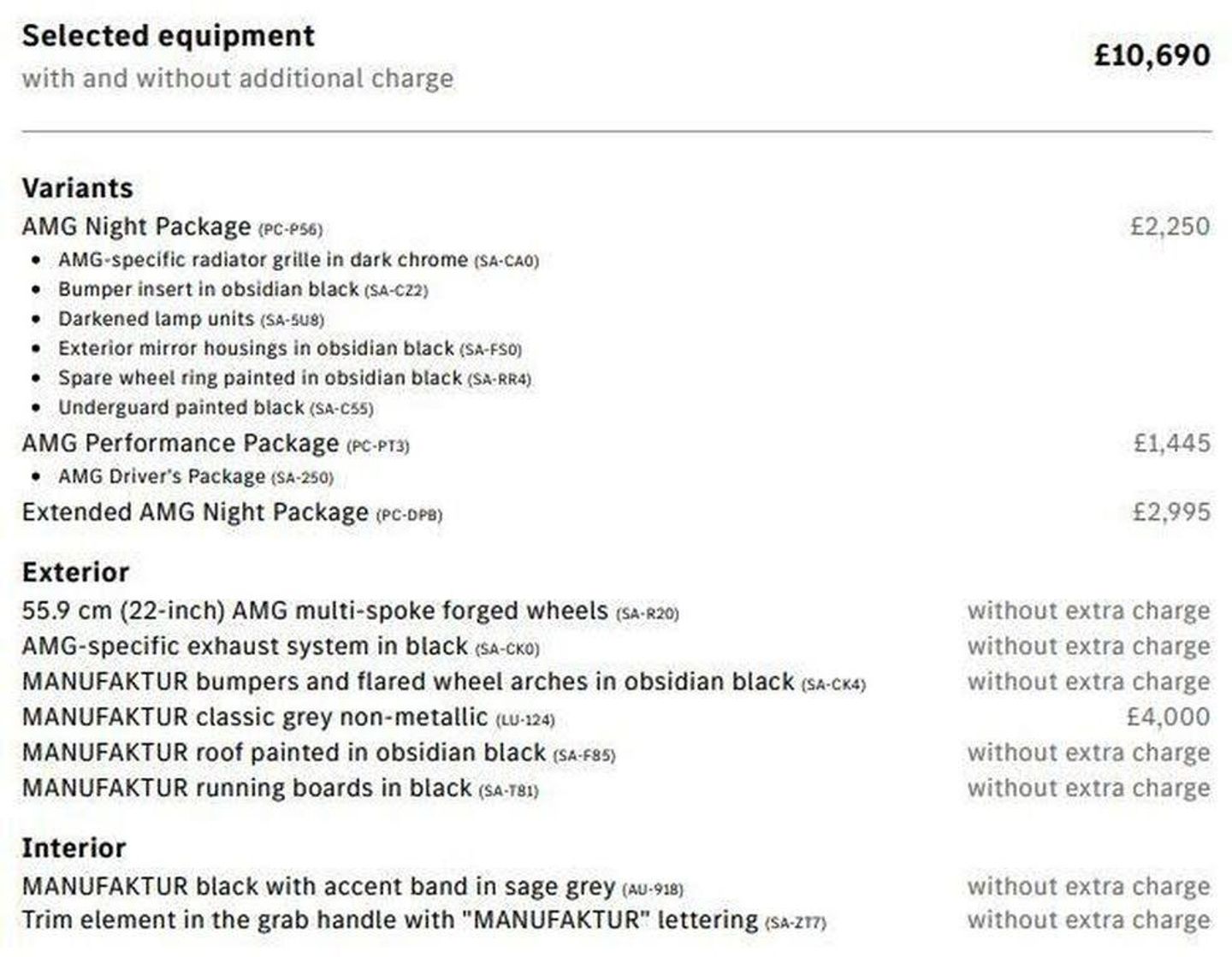Select Exterior mirror housings in obsidian black
The width and height of the screenshot is (1232, 957).
click(256, 349)
